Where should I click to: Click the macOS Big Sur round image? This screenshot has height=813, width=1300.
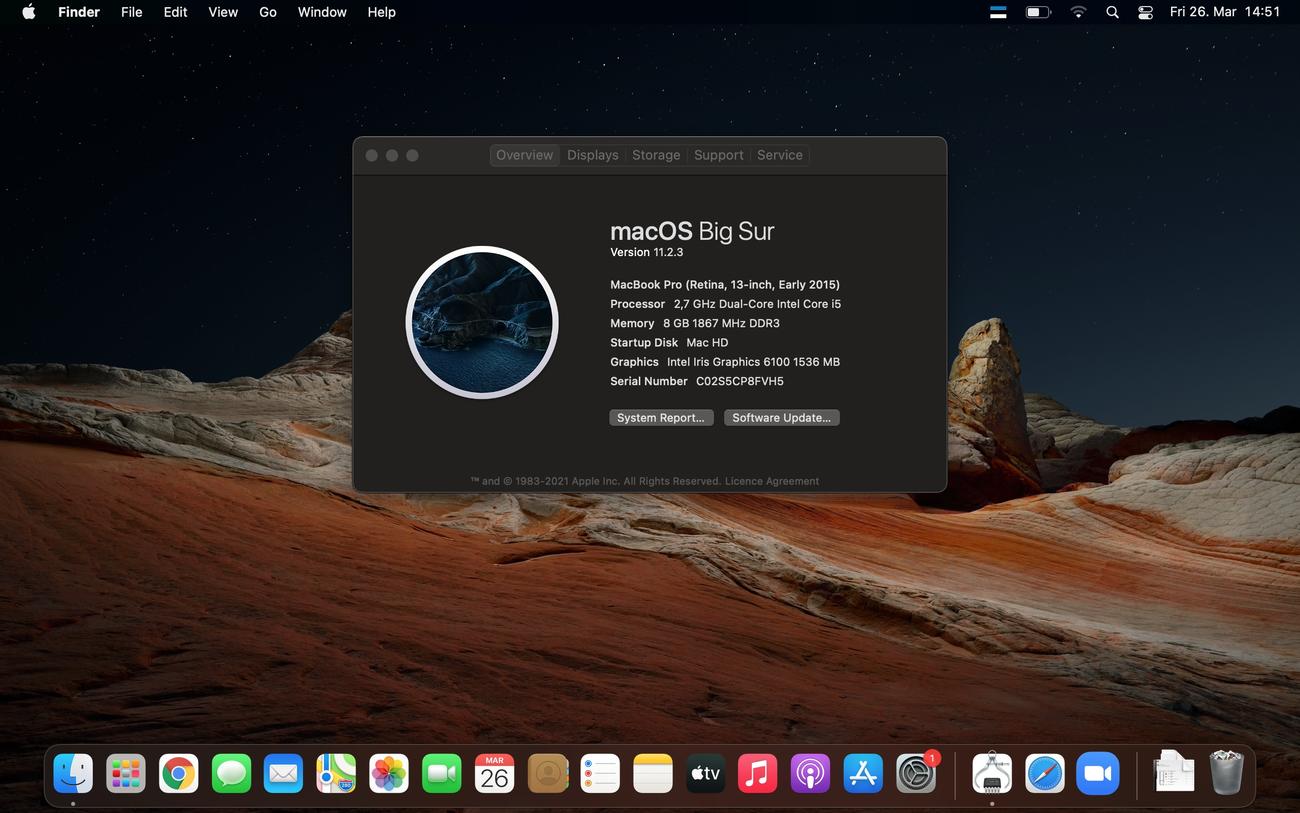pos(482,322)
